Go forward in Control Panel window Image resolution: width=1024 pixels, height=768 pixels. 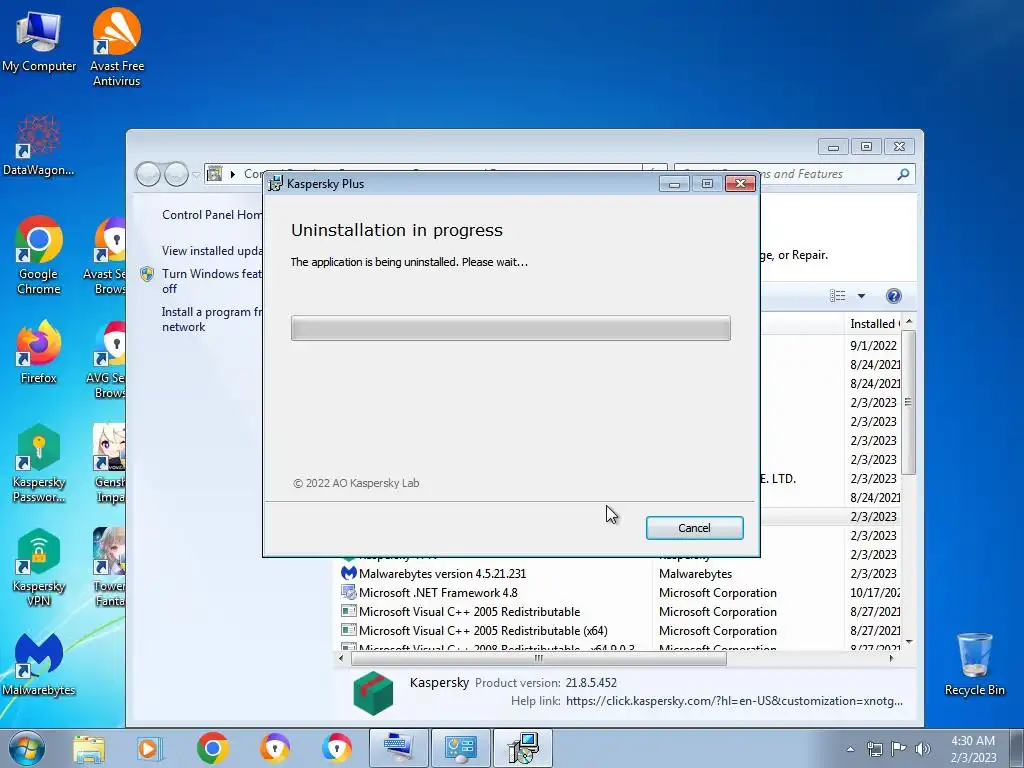coord(176,174)
